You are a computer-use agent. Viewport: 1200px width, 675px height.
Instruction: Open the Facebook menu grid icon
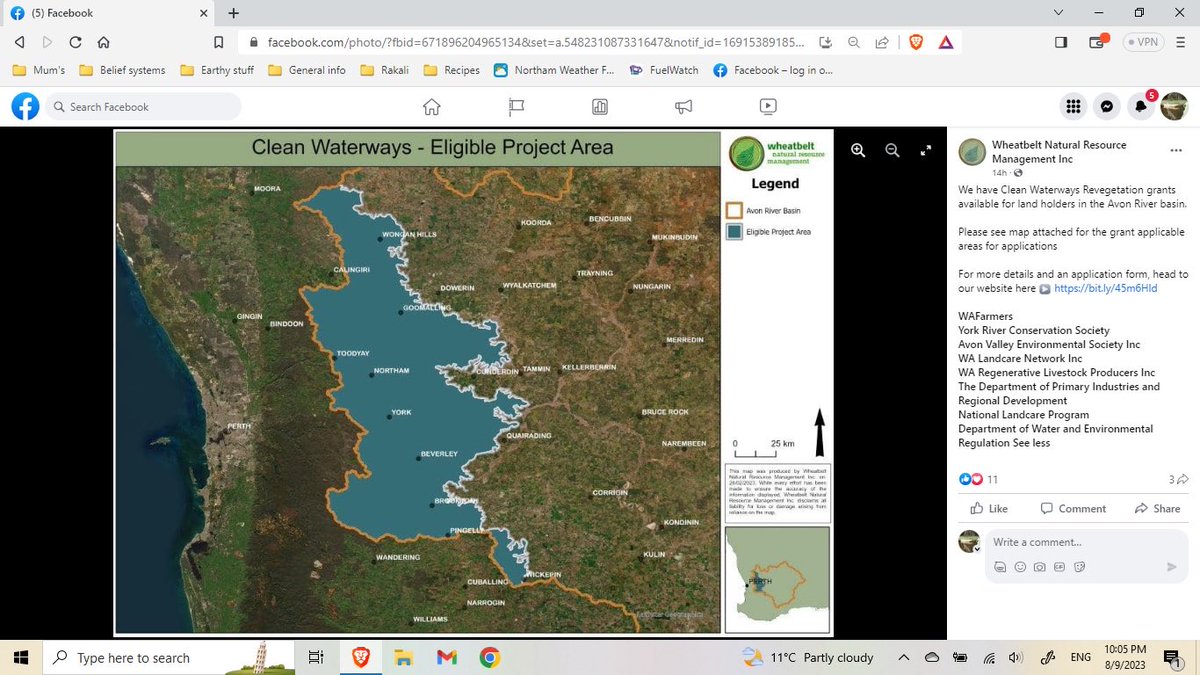pyautogui.click(x=1073, y=106)
